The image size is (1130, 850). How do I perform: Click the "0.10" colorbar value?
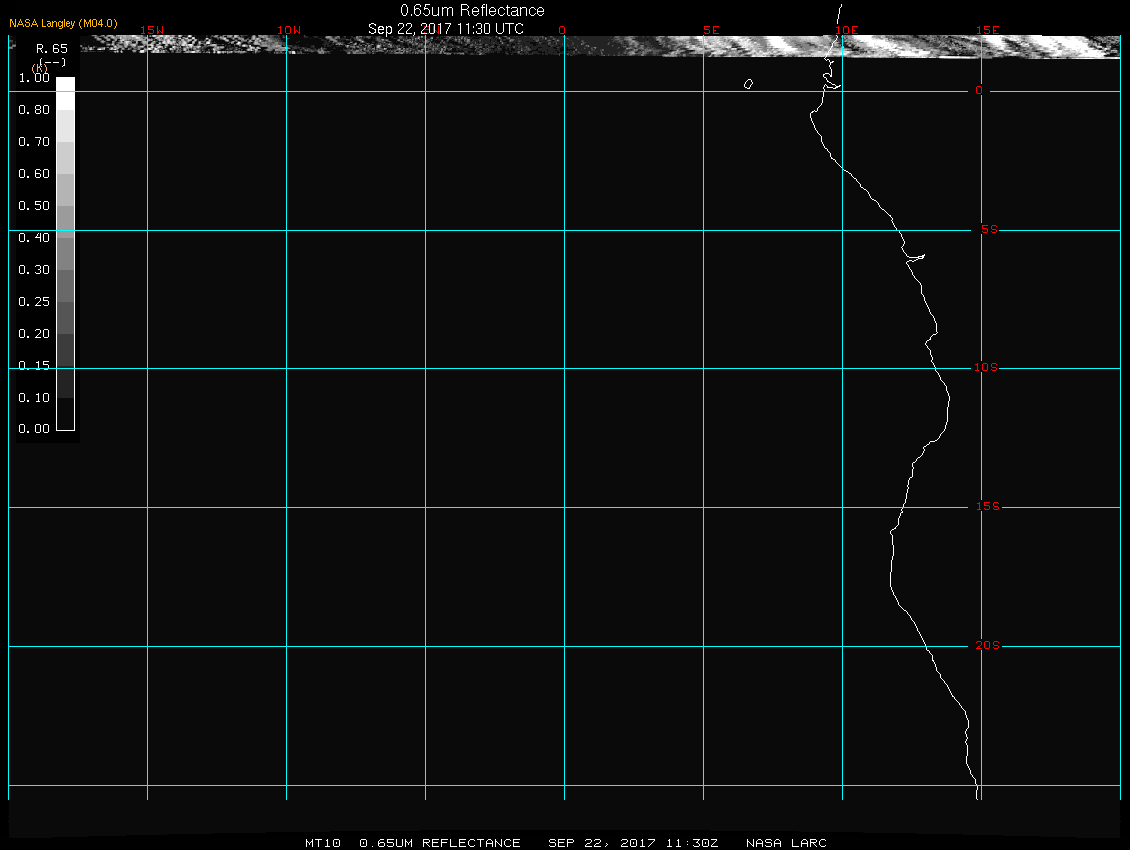pyautogui.click(x=34, y=397)
